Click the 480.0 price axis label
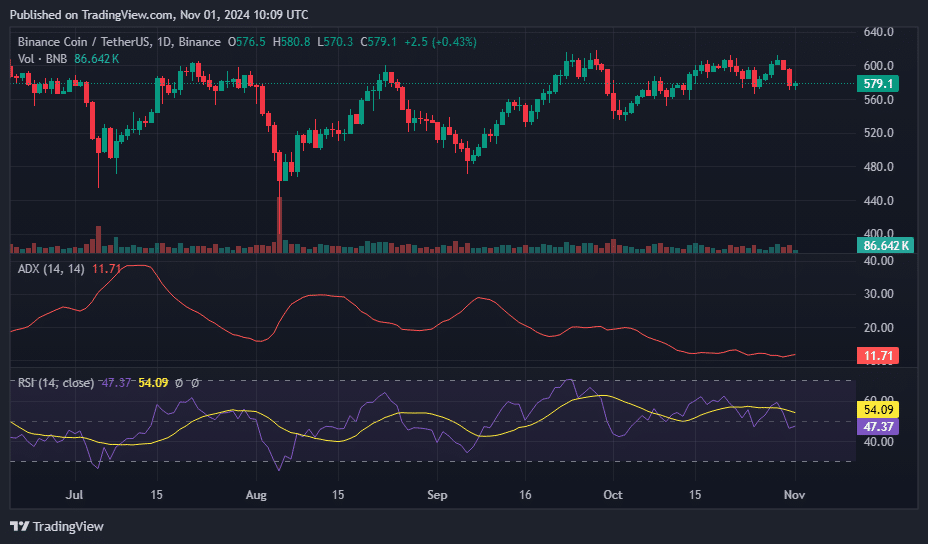This screenshot has width=928, height=544. click(878, 166)
